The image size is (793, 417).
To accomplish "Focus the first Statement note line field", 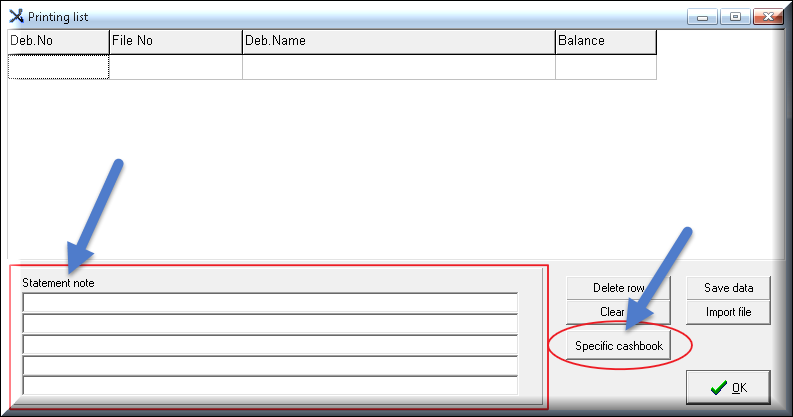I will (x=270, y=303).
